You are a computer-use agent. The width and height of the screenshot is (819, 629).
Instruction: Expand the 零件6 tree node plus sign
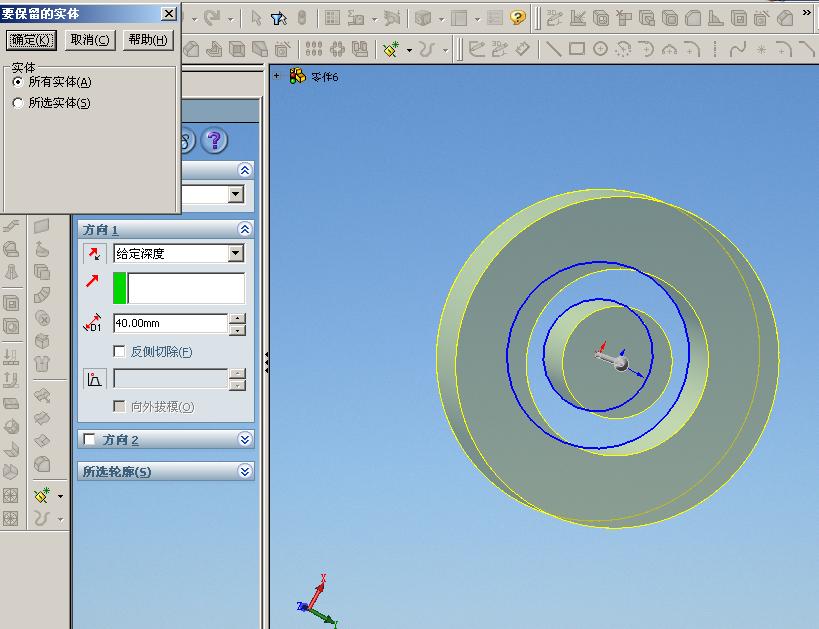click(x=277, y=76)
